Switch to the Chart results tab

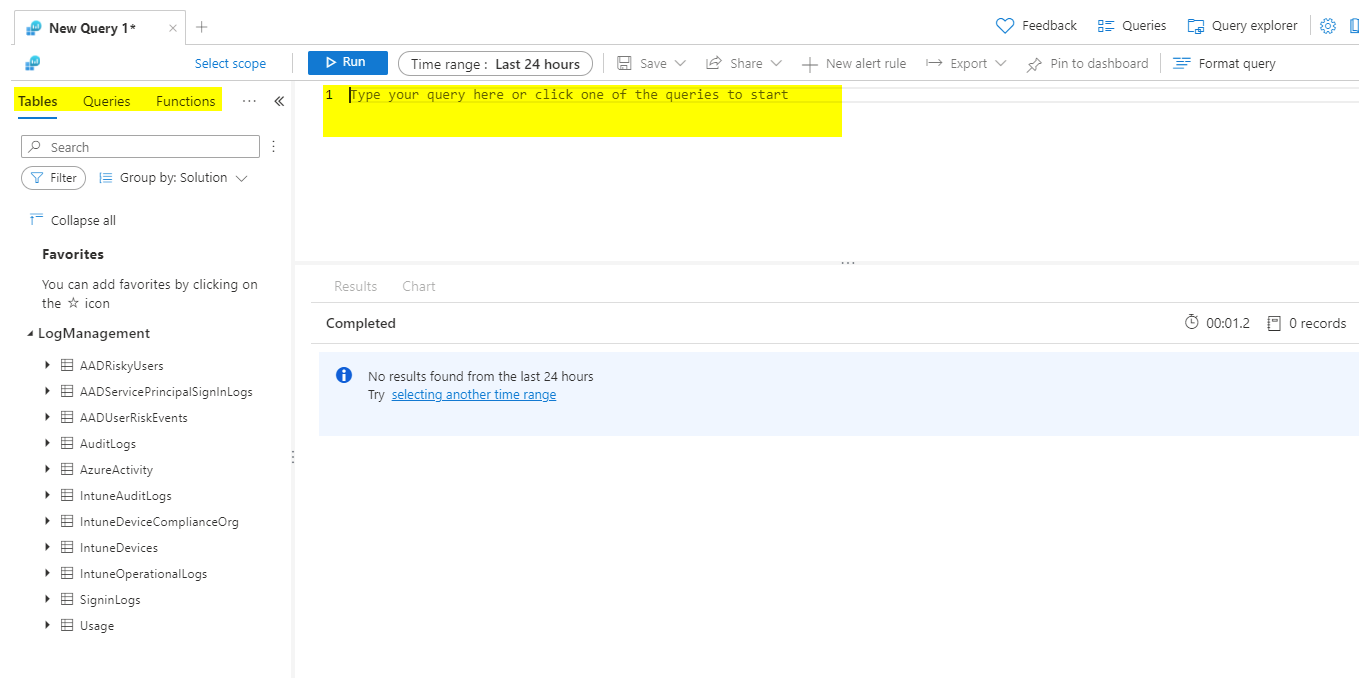418,286
